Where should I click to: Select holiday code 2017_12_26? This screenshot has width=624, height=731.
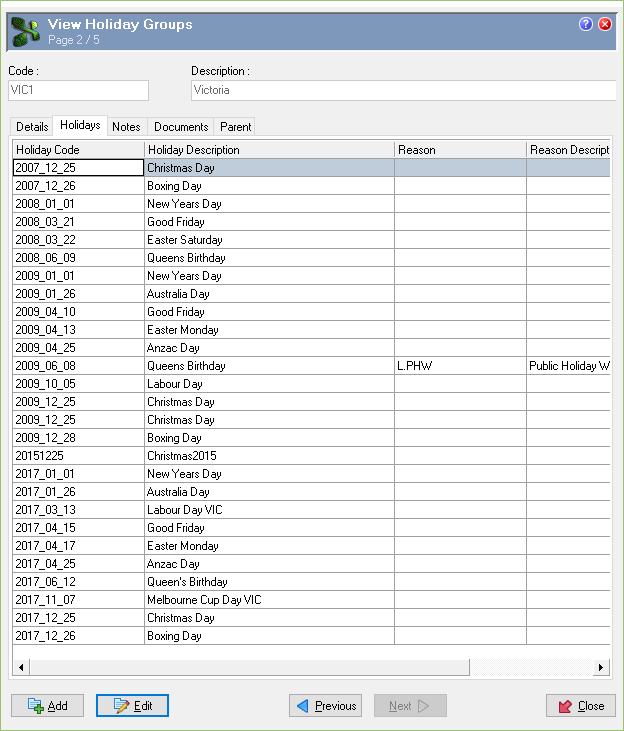(78, 636)
